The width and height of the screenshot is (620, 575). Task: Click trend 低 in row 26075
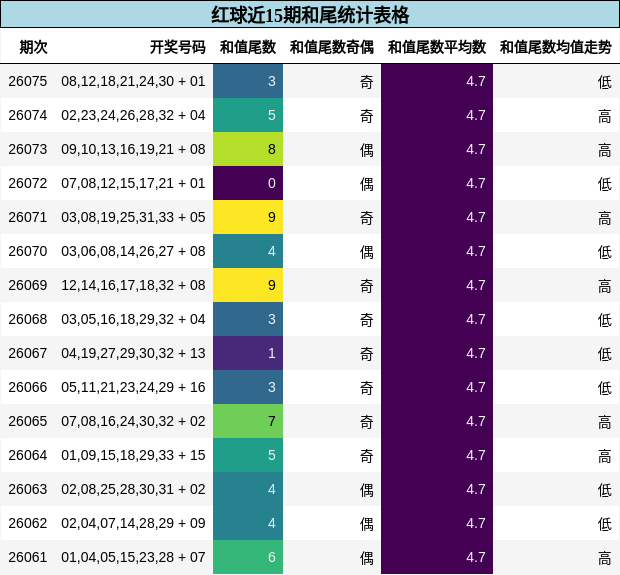(x=605, y=82)
